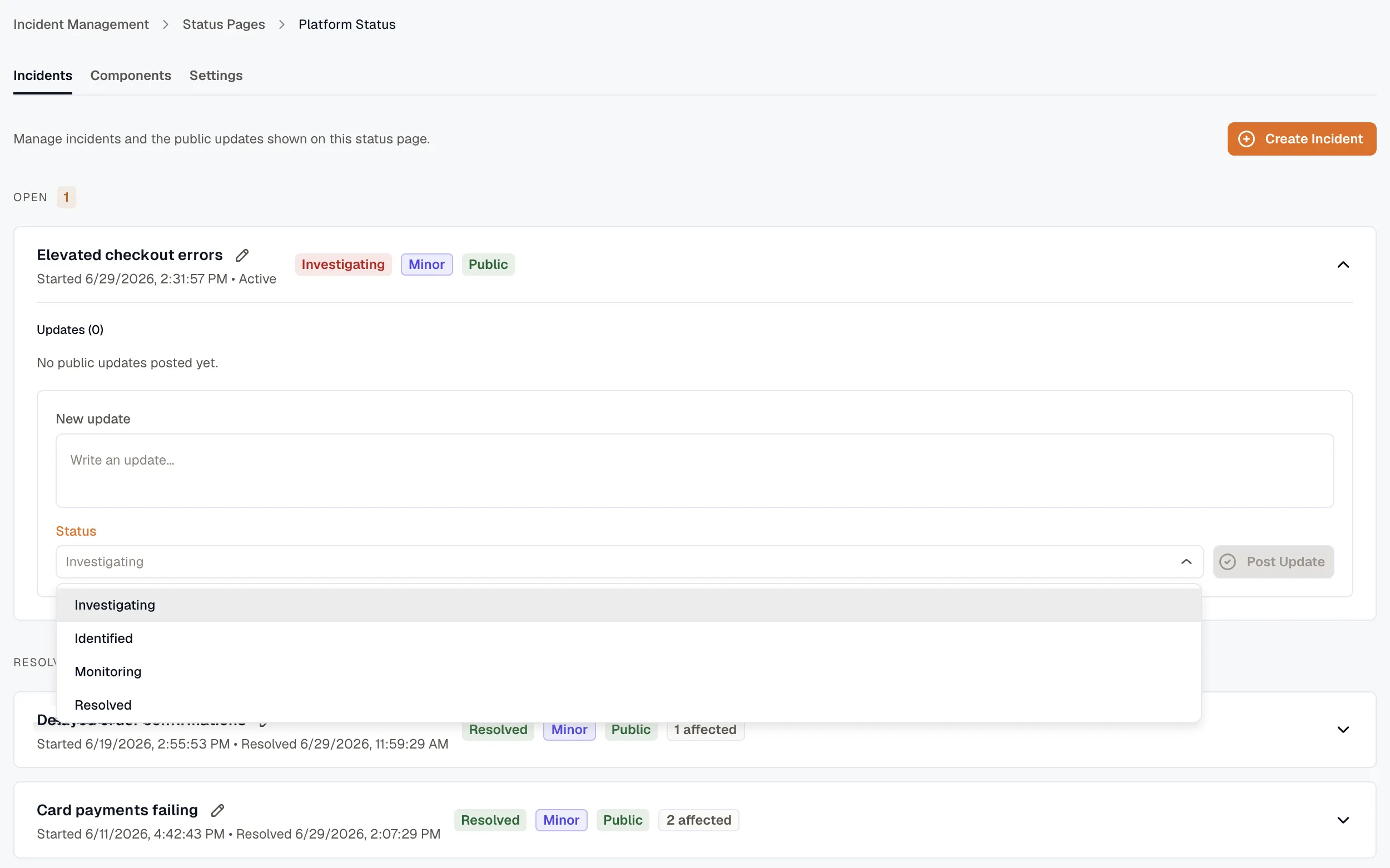Click 'Started 6/29/2026, 2:31:57 PM • Active'
This screenshot has height=868, width=1390.
coord(156,279)
